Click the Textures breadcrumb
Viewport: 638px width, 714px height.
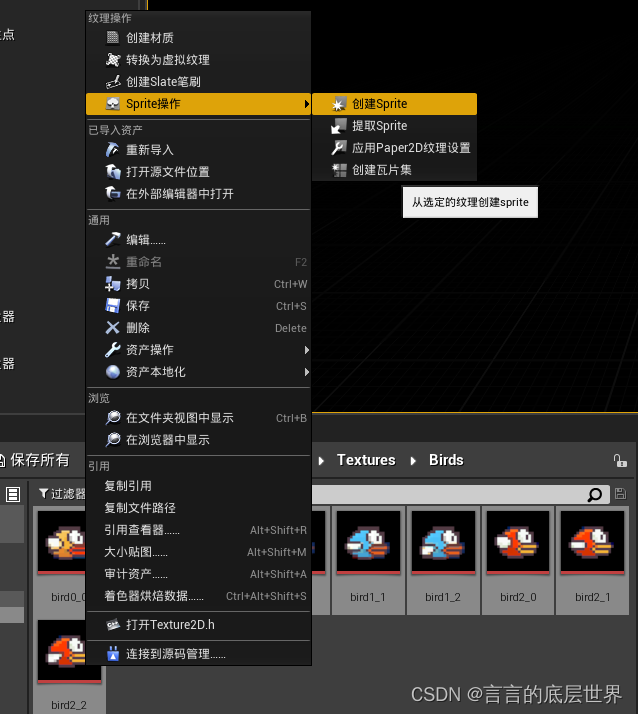pyautogui.click(x=366, y=460)
